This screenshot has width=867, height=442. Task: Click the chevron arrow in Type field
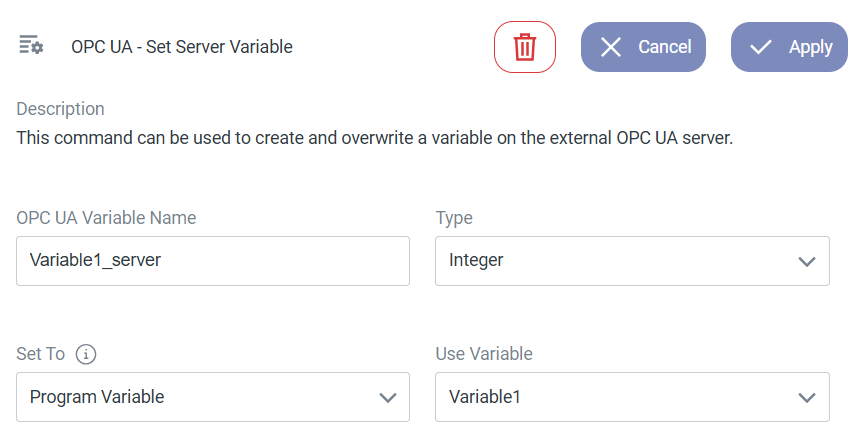pos(807,261)
